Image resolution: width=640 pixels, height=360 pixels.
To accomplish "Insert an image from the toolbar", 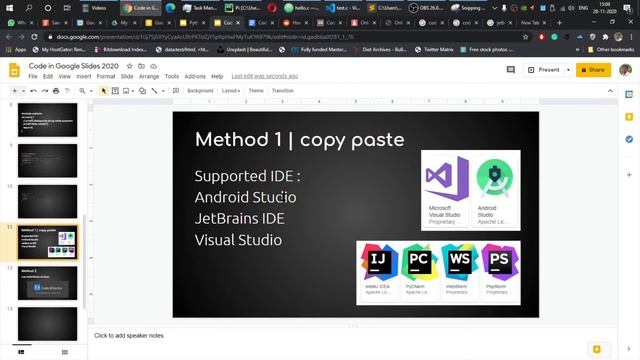I will (126, 91).
